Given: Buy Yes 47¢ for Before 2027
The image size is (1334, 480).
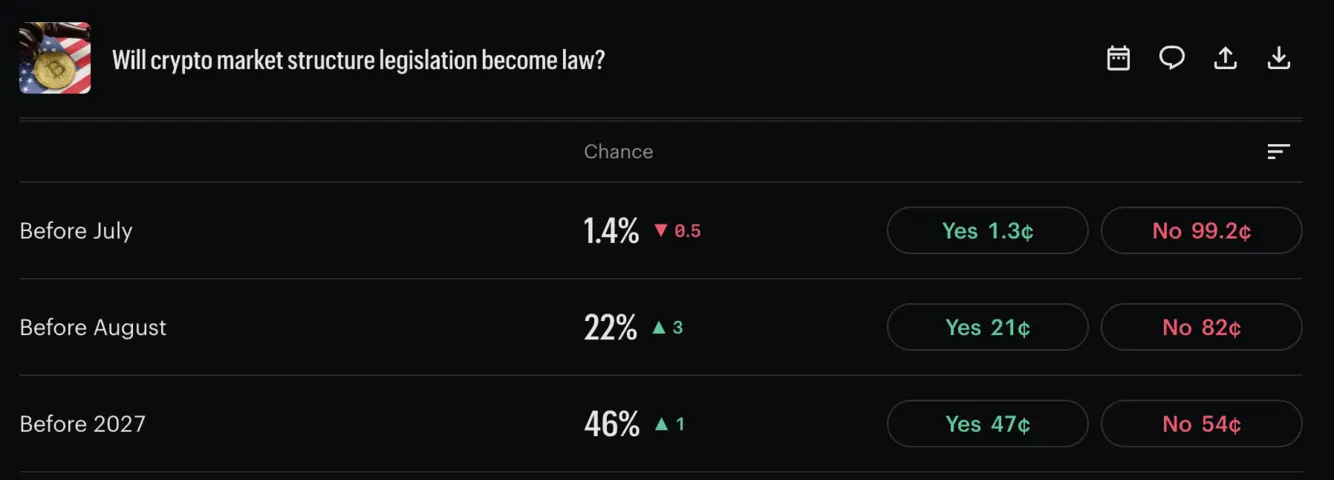Looking at the screenshot, I should point(987,424).
